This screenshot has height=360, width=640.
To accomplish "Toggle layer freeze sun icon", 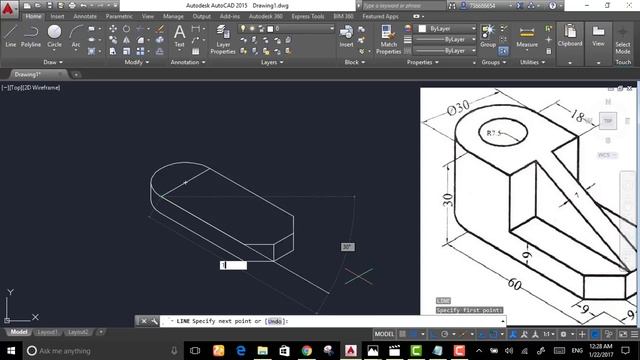I will click(252, 29).
